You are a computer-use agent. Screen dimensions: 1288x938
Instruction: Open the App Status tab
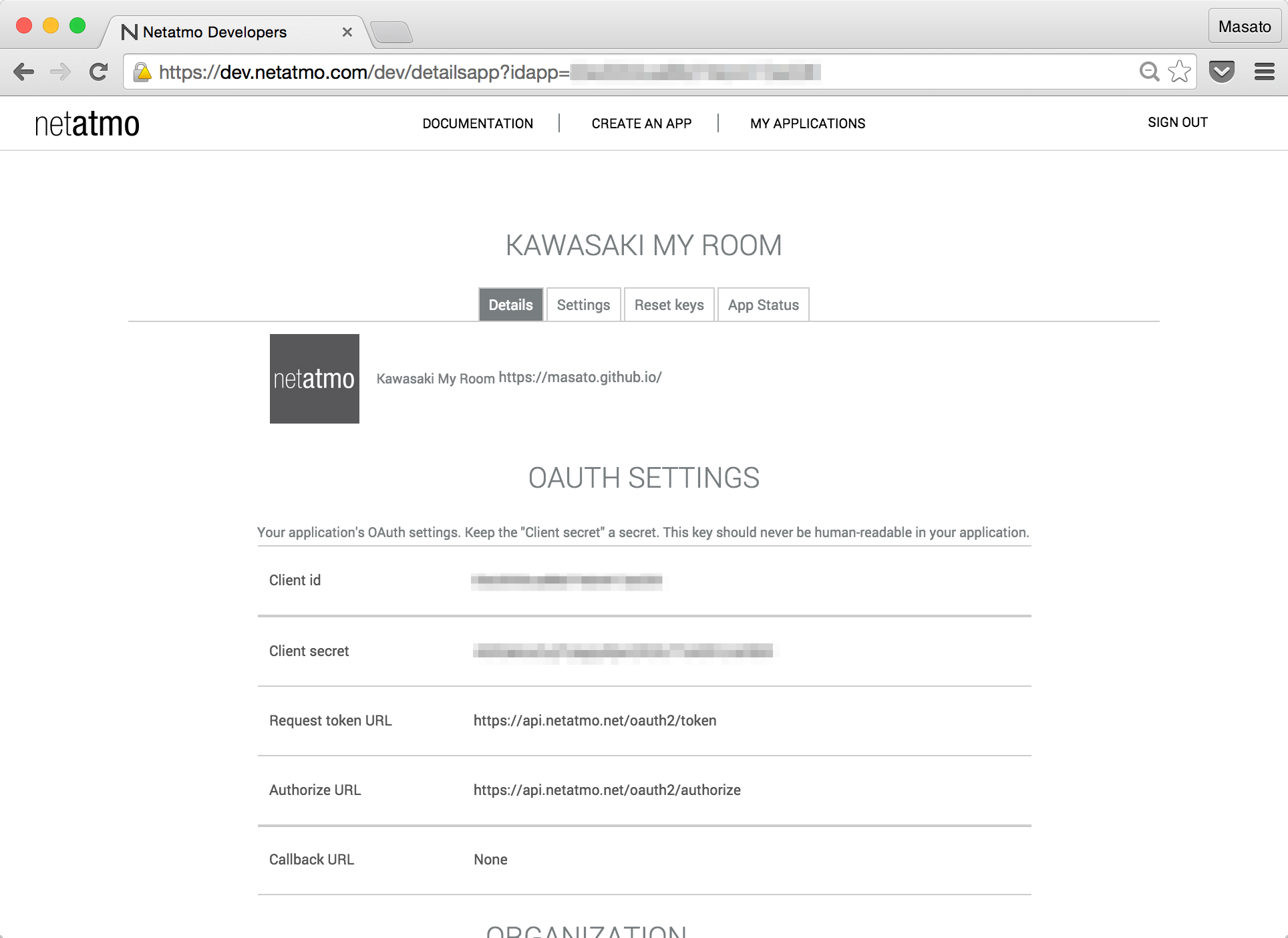[764, 305]
